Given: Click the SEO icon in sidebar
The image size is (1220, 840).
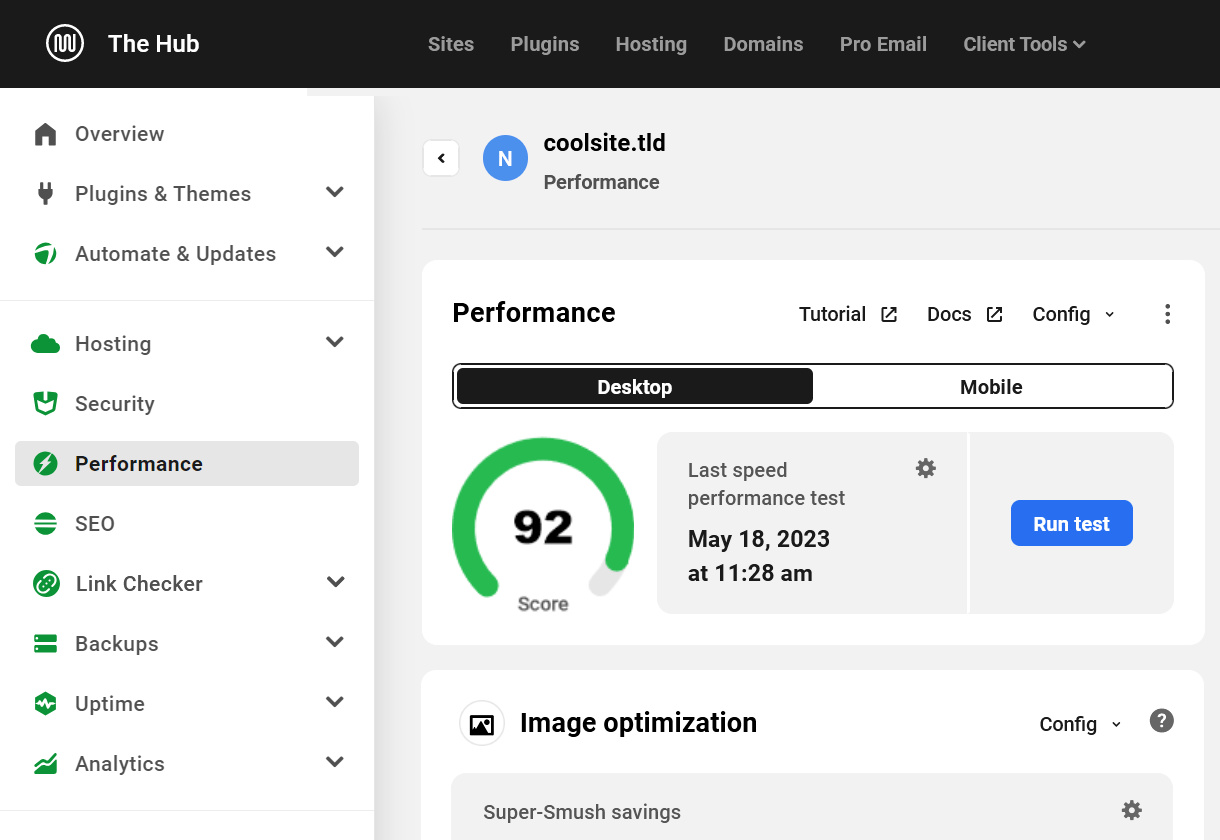Looking at the screenshot, I should coord(45,524).
